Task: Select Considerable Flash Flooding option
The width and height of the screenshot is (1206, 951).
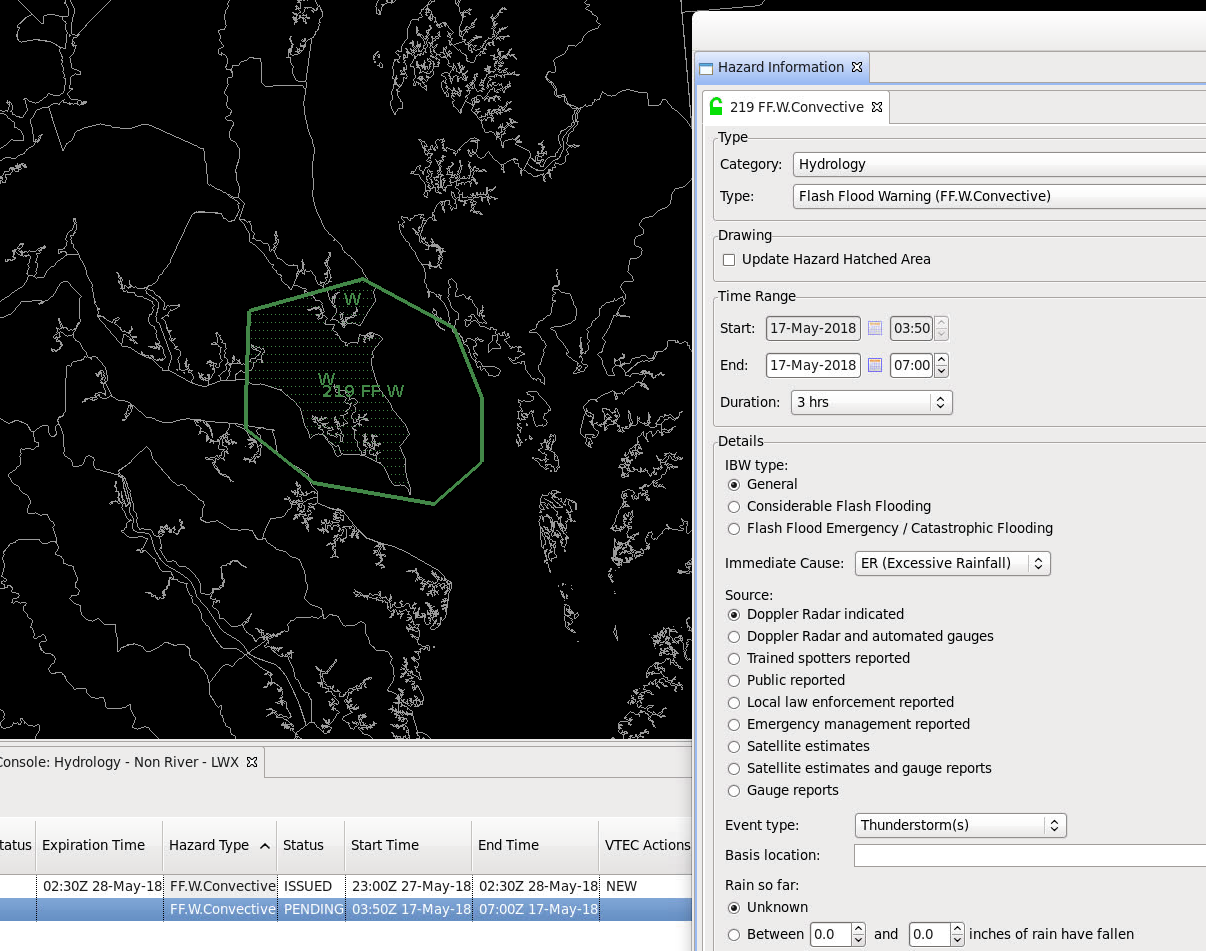Action: [x=734, y=507]
